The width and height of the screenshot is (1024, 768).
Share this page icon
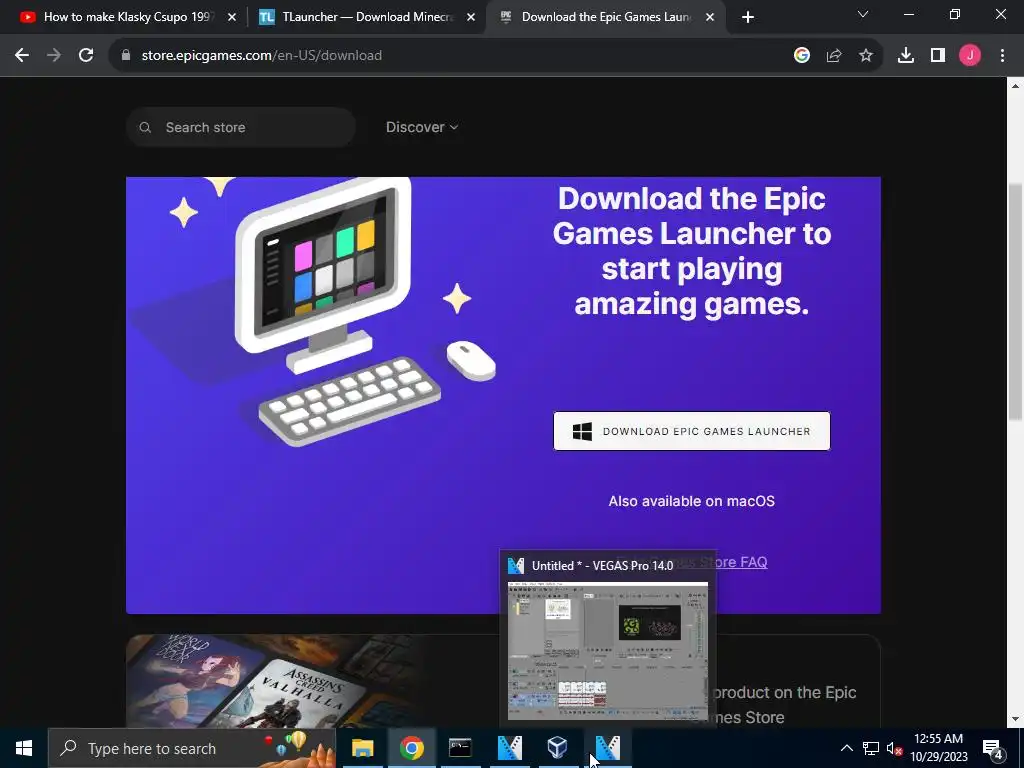point(834,56)
